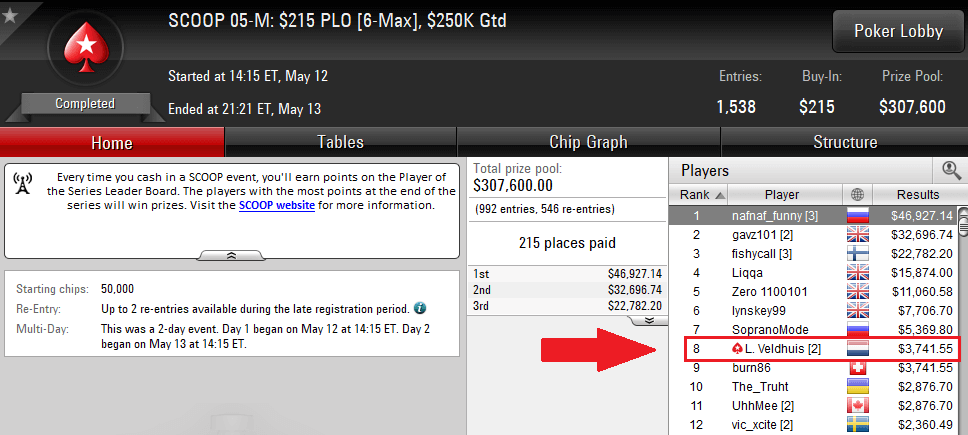
Task: Select the nafnaf_funny [3] player row
Action: [x=813, y=216]
